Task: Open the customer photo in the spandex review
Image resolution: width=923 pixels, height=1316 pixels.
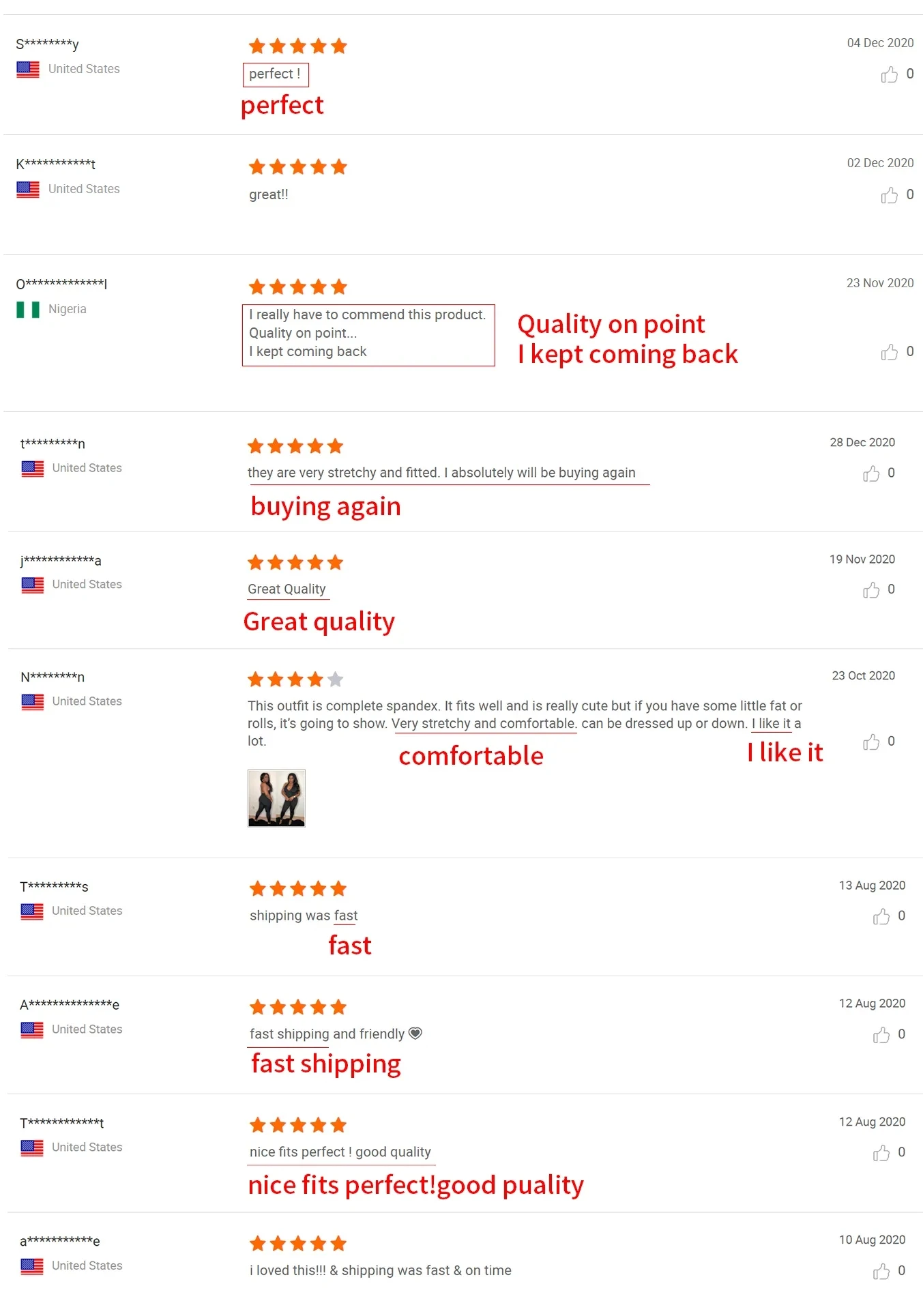Action: [x=276, y=798]
